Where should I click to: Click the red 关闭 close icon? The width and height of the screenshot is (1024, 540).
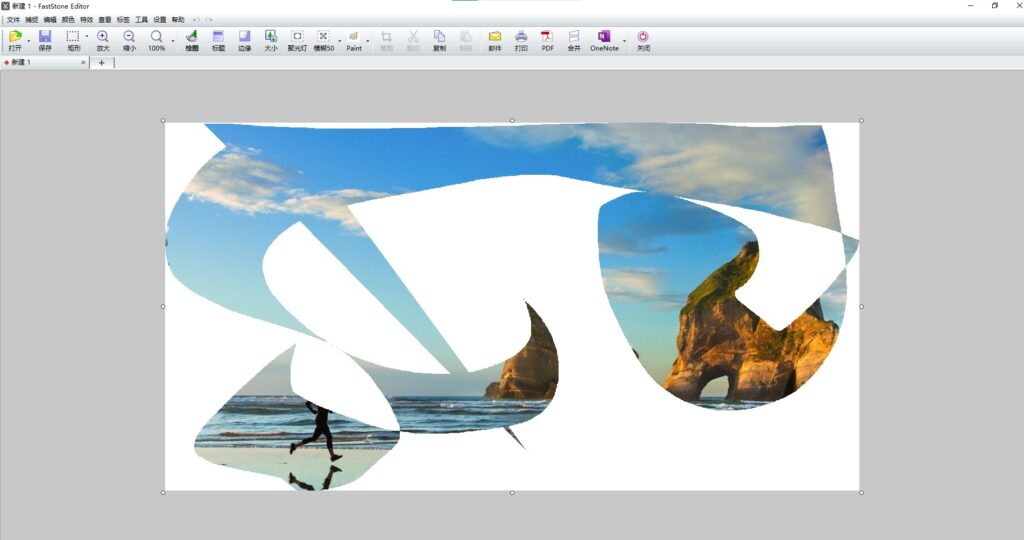click(x=643, y=40)
